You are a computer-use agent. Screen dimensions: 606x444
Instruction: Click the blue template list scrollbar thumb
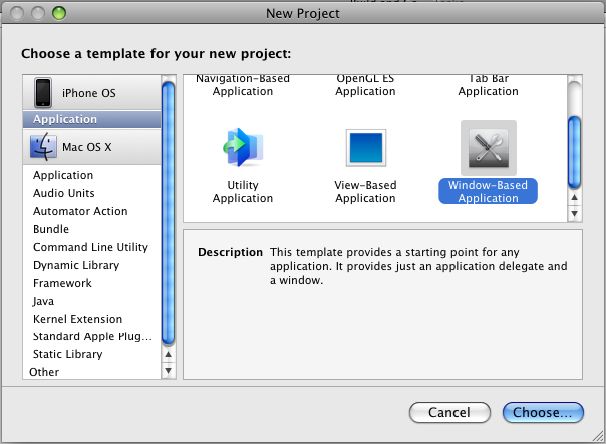pos(575,153)
